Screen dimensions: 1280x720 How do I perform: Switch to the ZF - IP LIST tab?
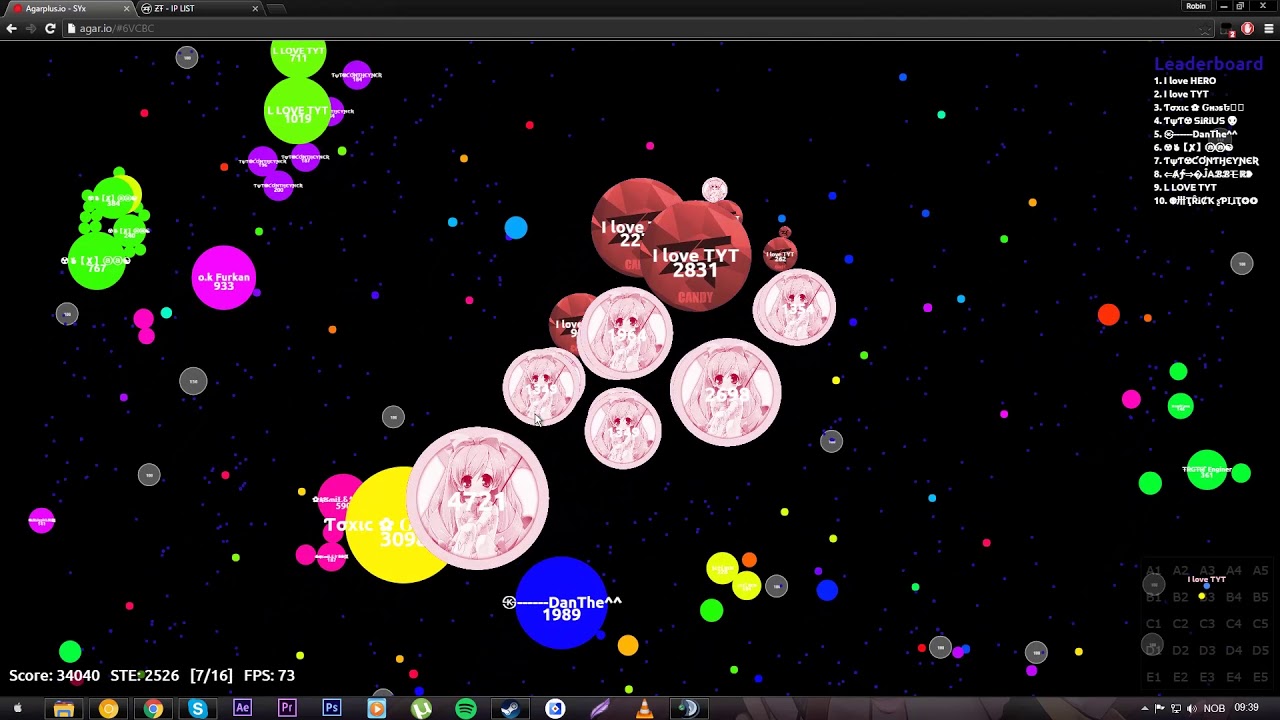coord(200,8)
